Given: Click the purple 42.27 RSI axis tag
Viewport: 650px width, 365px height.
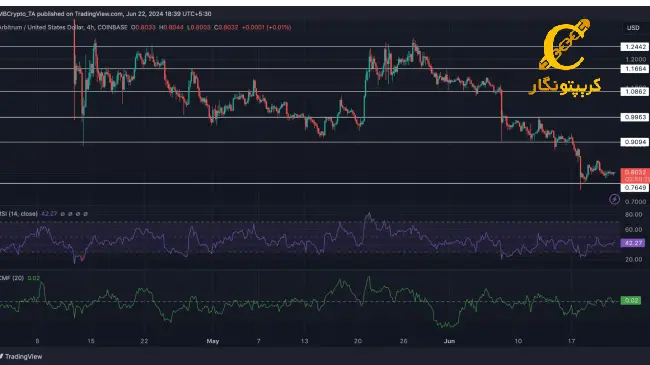Looking at the screenshot, I should [x=633, y=243].
